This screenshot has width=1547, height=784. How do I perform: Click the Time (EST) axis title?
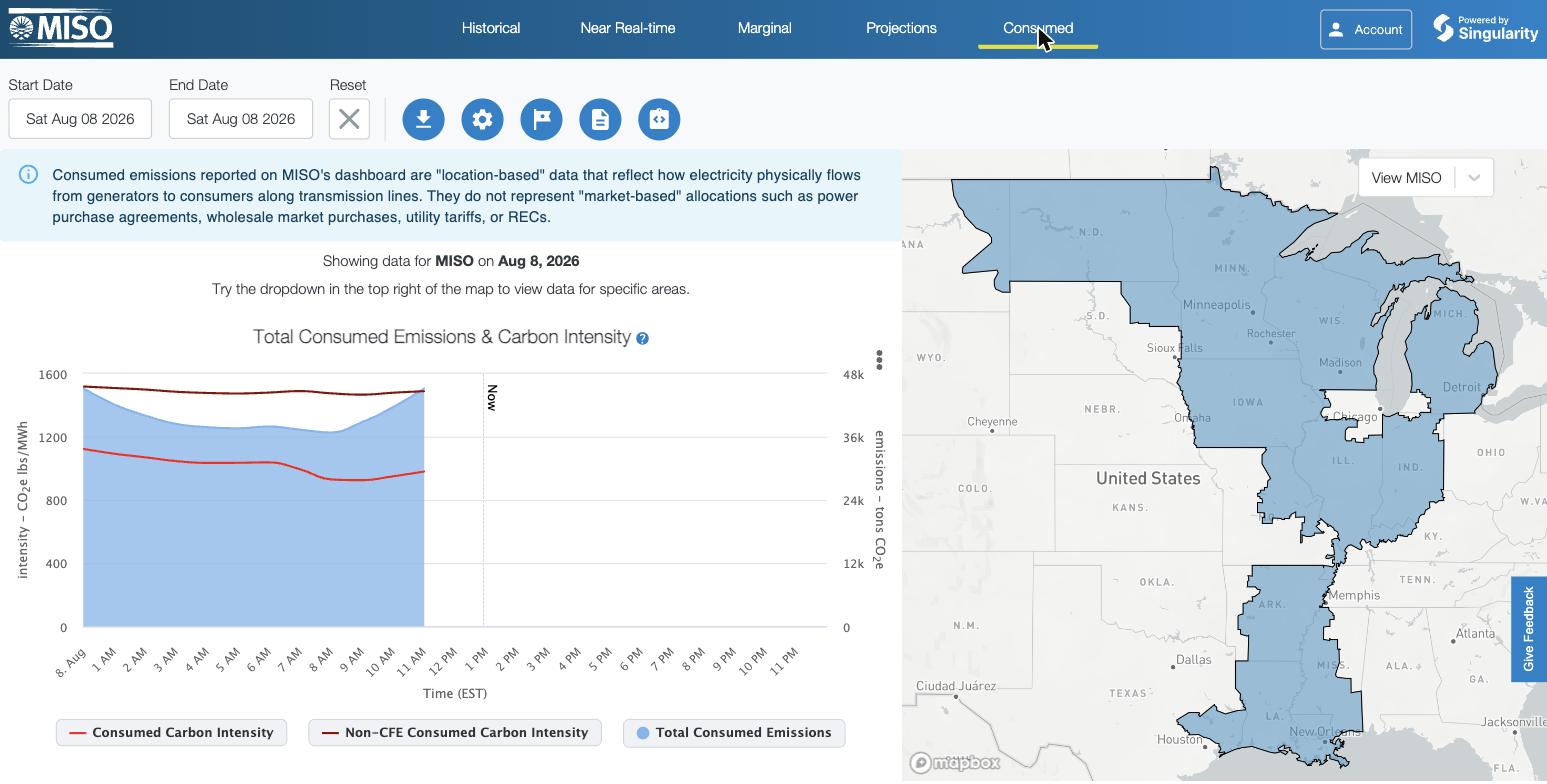(455, 693)
